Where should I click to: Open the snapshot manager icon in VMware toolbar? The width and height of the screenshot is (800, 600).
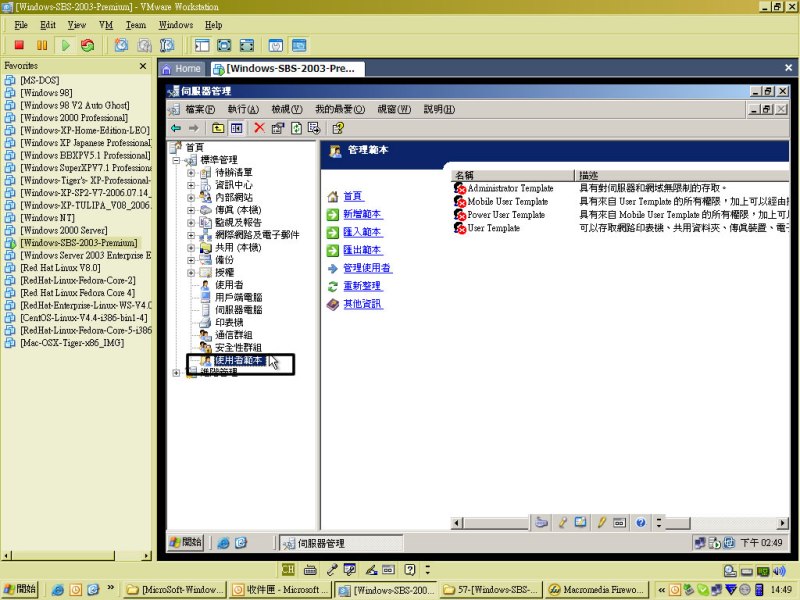tap(167, 45)
